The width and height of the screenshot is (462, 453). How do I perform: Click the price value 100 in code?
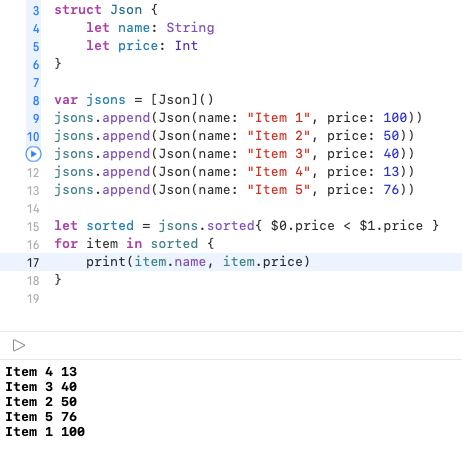pyautogui.click(x=395, y=118)
